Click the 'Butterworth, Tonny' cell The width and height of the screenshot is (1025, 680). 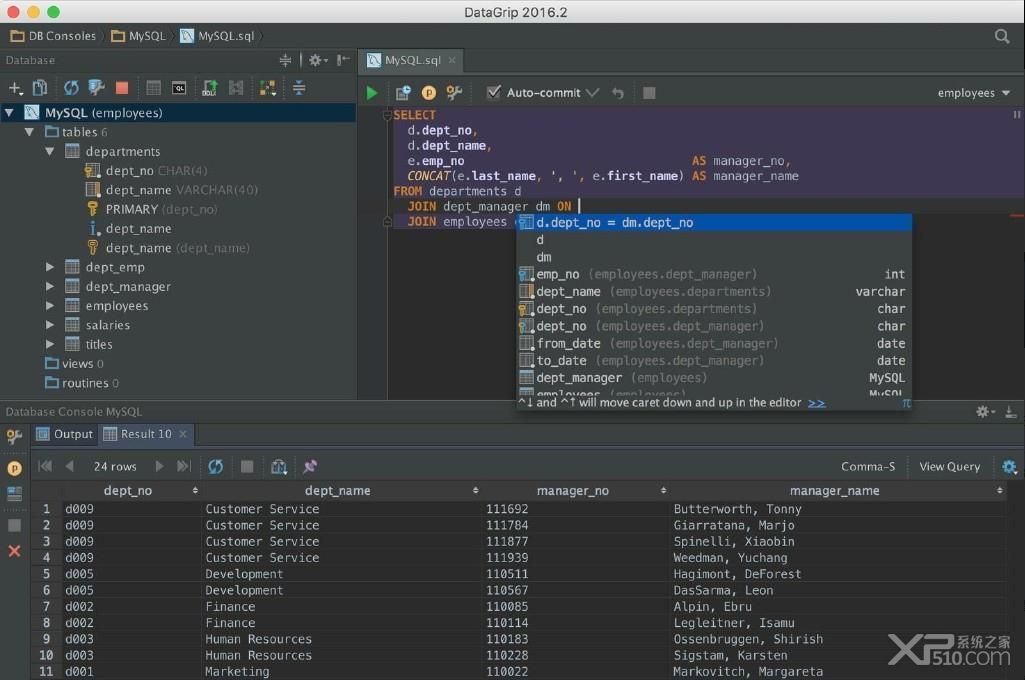coord(737,509)
